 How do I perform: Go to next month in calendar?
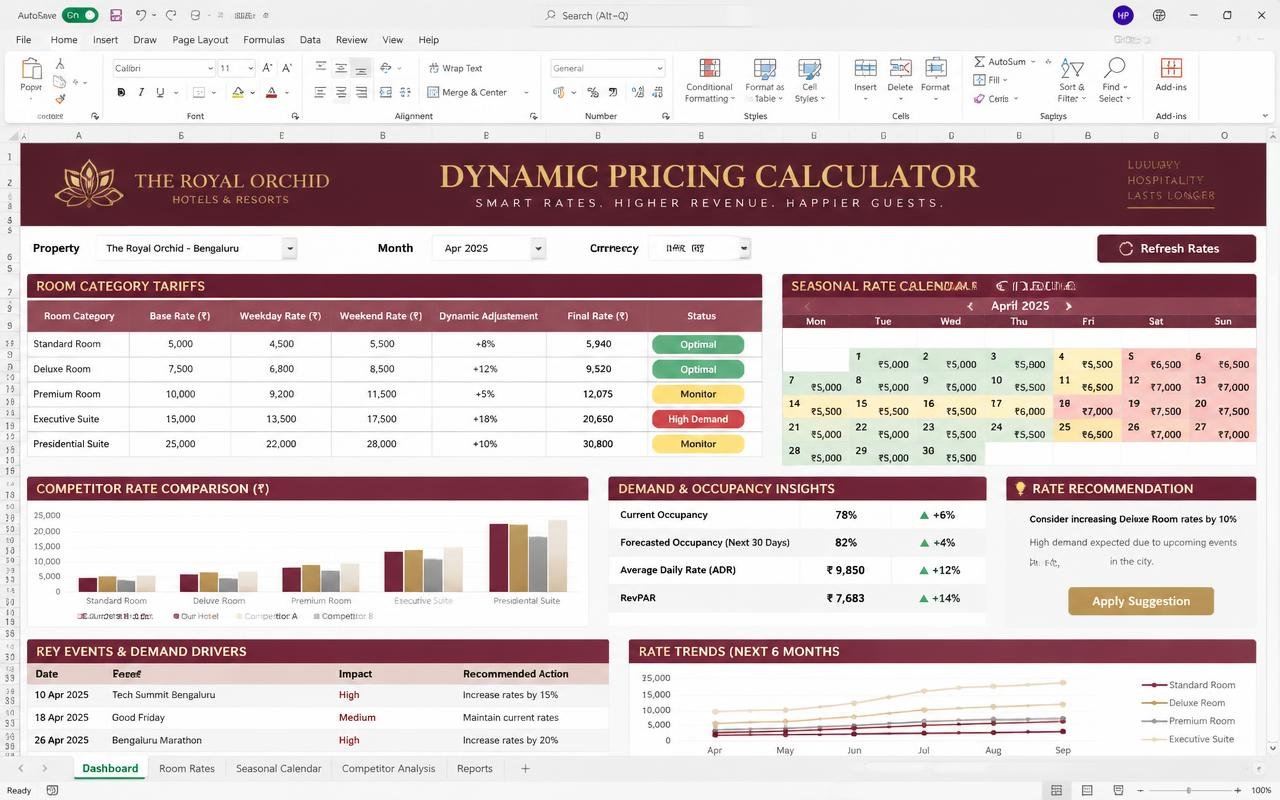(x=1068, y=306)
